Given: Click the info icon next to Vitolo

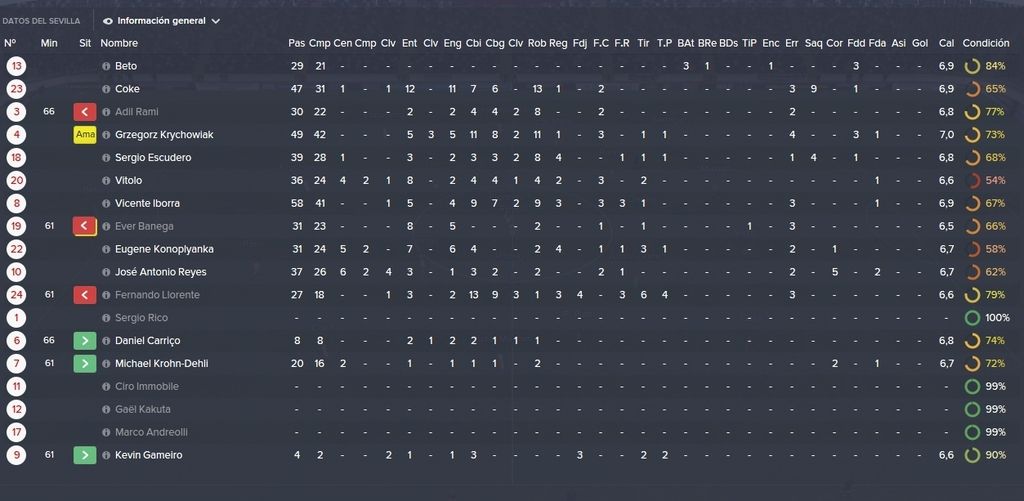Looking at the screenshot, I should 106,180.
